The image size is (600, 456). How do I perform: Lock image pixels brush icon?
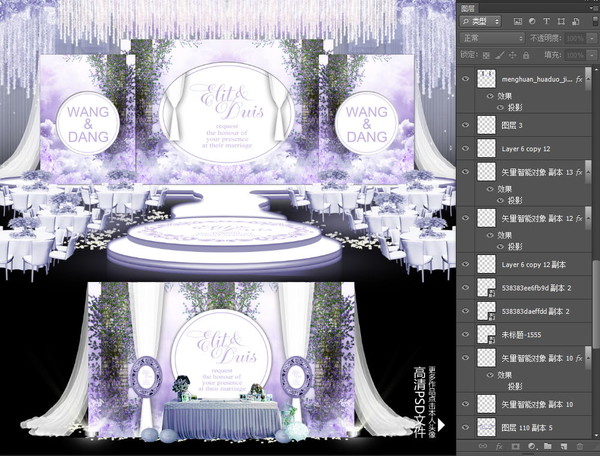click(499, 55)
